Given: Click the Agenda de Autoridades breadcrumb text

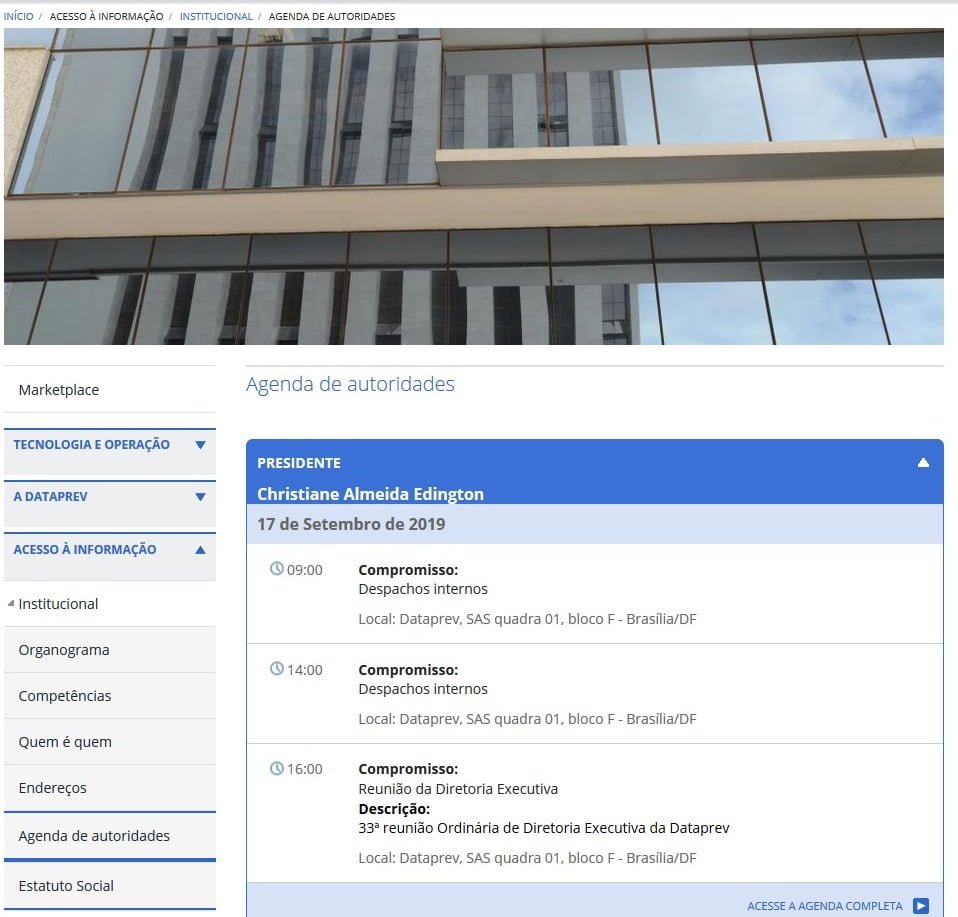Looking at the screenshot, I should click(332, 16).
